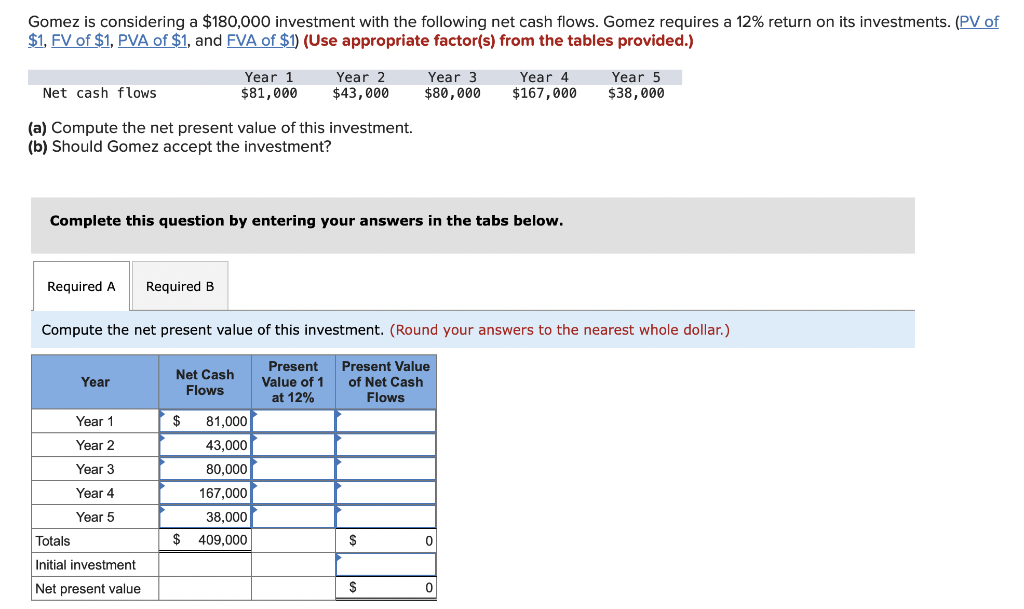Screen dimensions: 1024x609
Task: Click Year 4 Present Value of 1 field
Action: tap(293, 493)
